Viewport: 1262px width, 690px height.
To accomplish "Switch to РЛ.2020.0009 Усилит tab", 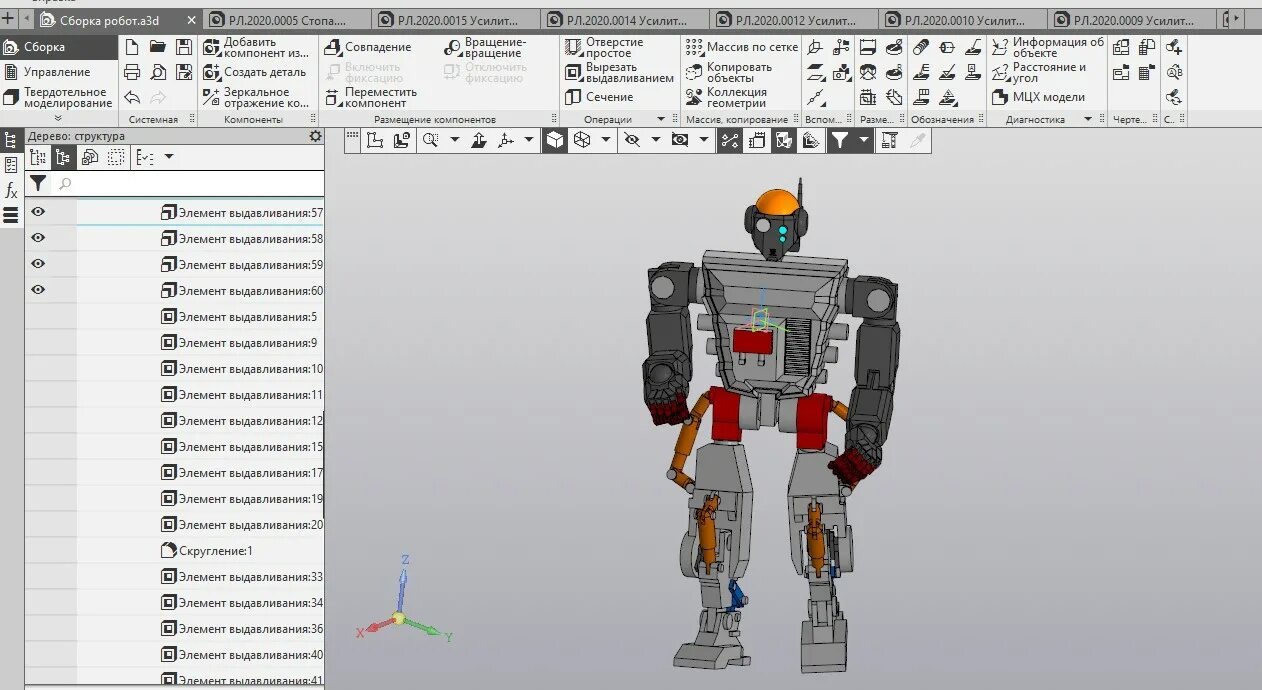I will [x=1132, y=20].
